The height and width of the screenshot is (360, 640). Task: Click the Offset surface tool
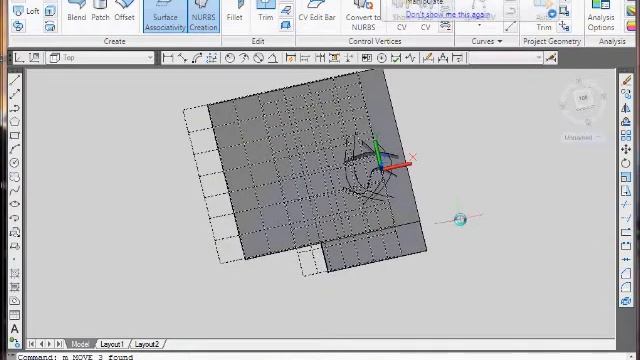tap(124, 11)
